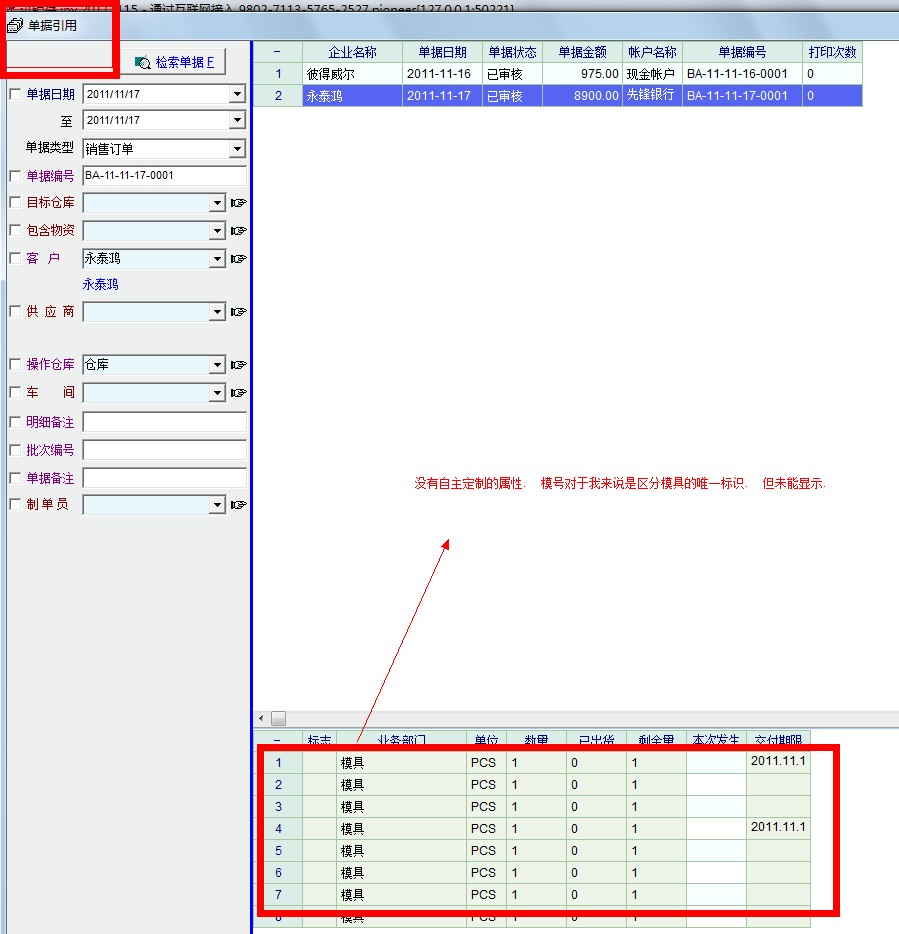Open the 车间 lookup hand icon
The width and height of the screenshot is (899, 934).
pos(238,393)
